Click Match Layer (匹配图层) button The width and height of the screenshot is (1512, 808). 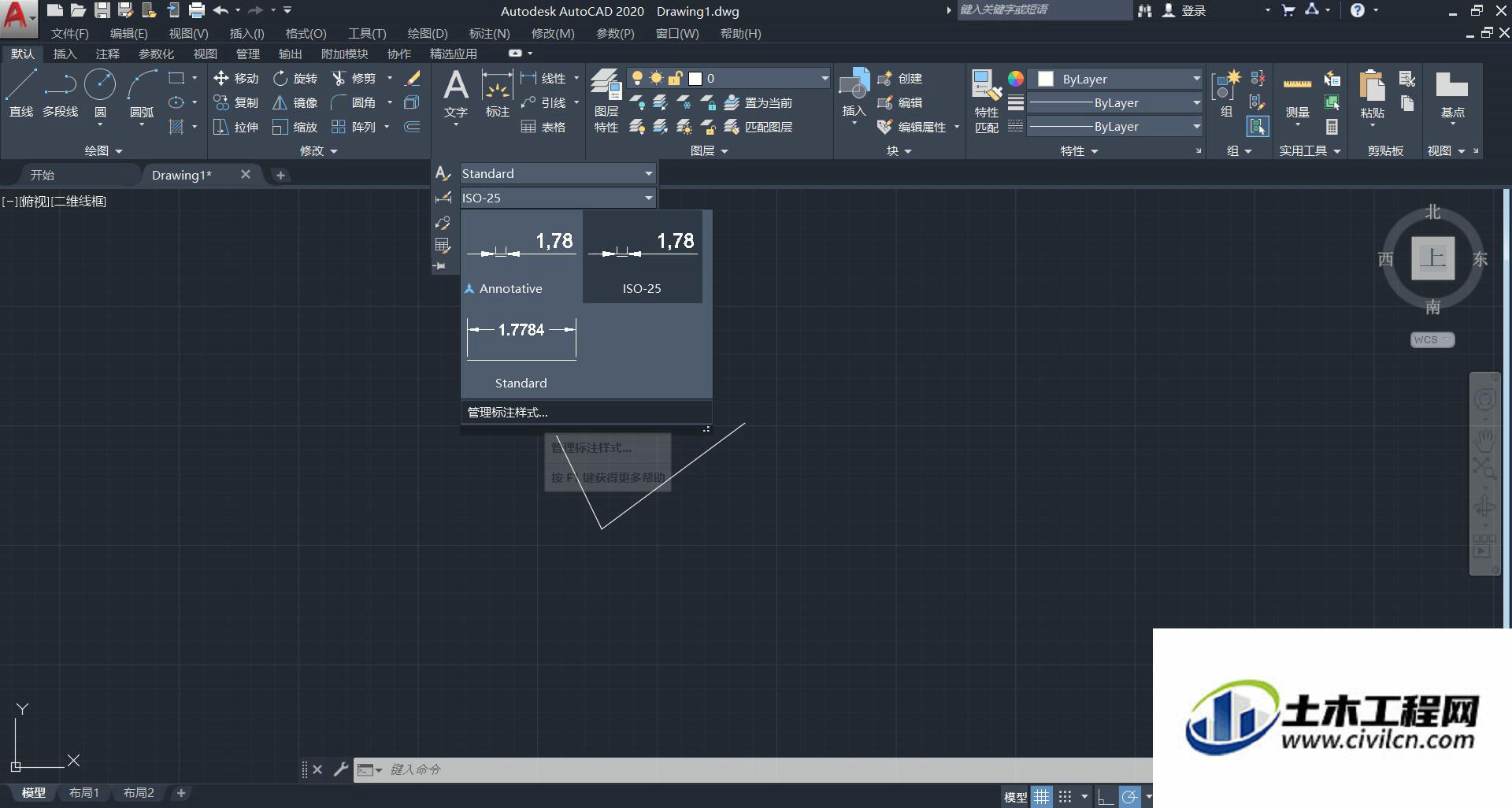[x=758, y=127]
